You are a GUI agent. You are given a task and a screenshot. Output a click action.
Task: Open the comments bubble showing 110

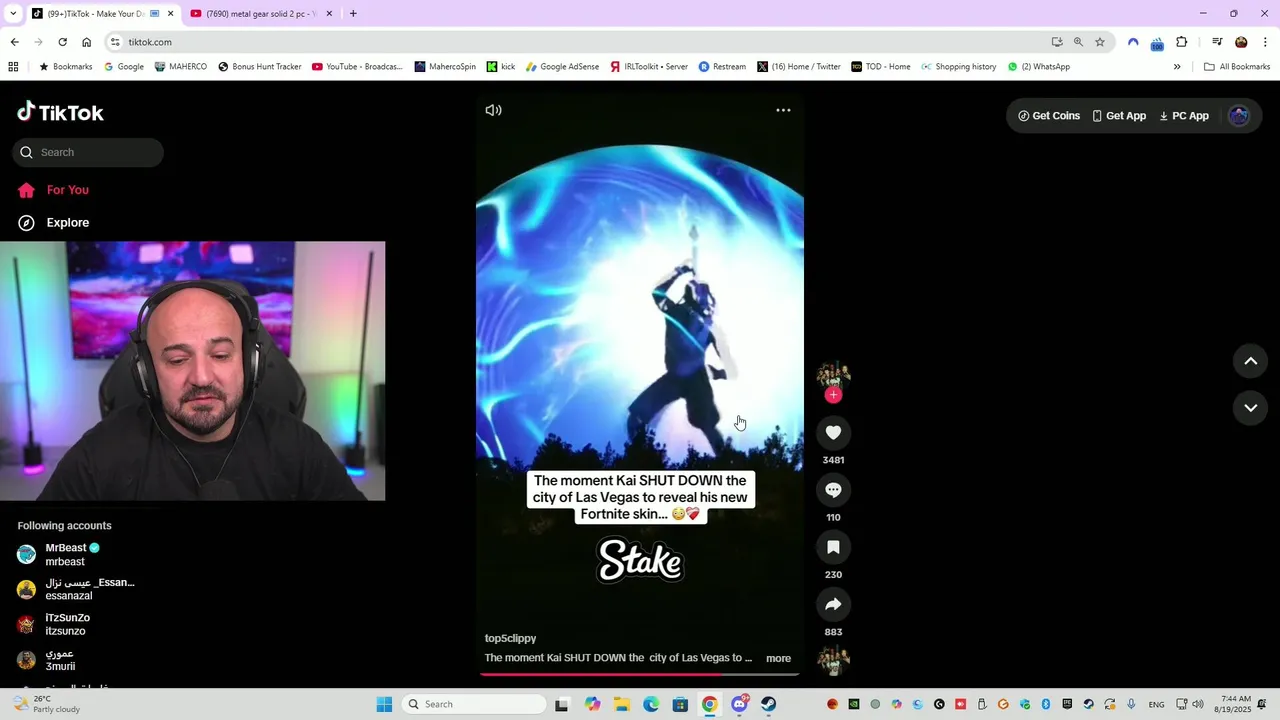tap(833, 490)
